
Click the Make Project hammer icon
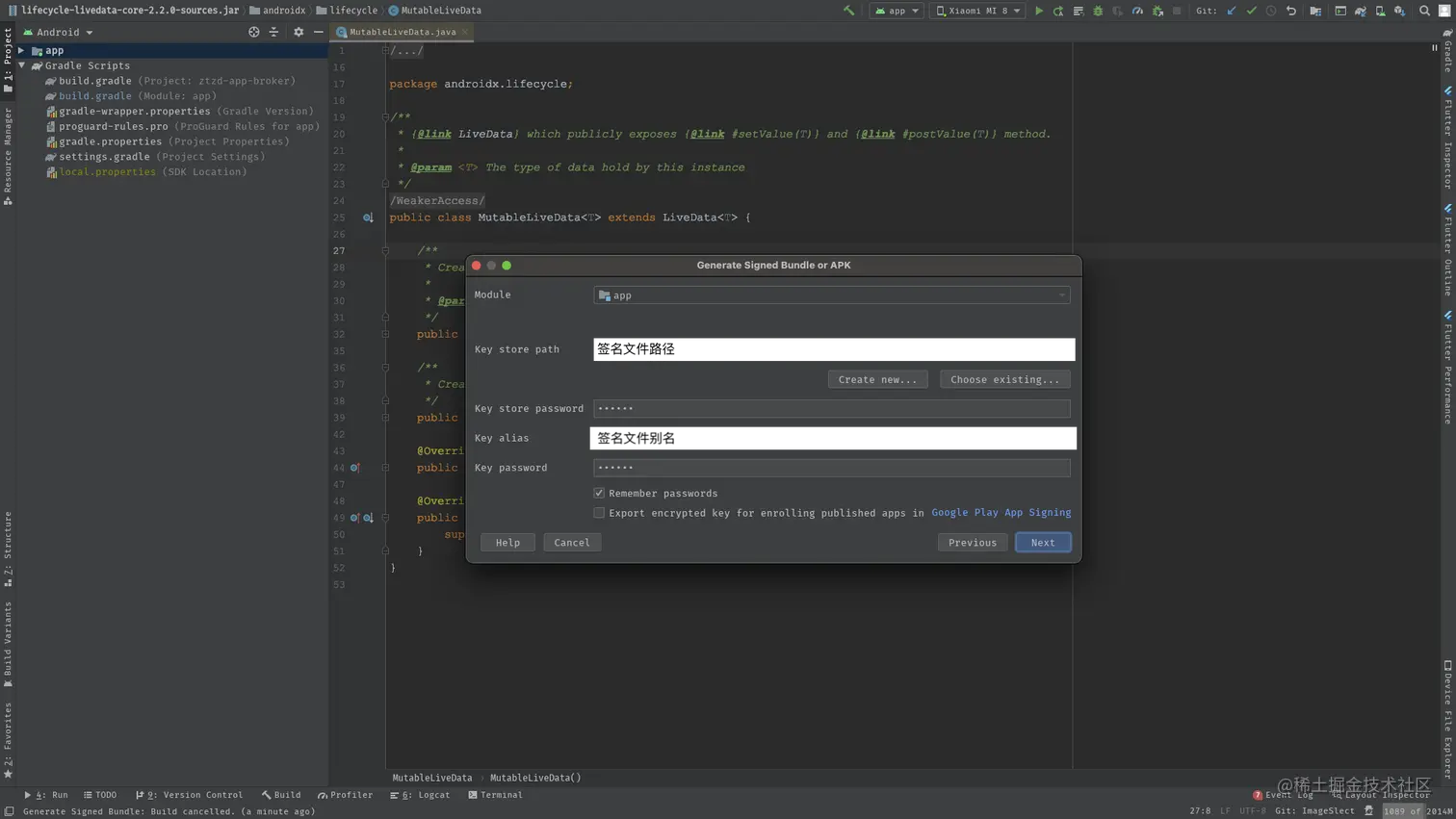848,11
